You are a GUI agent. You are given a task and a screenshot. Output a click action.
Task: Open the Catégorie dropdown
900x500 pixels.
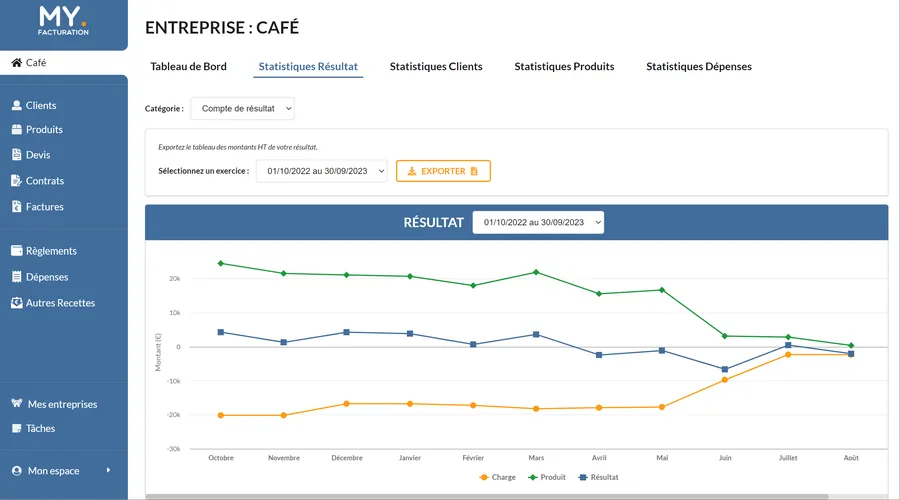click(x=242, y=108)
